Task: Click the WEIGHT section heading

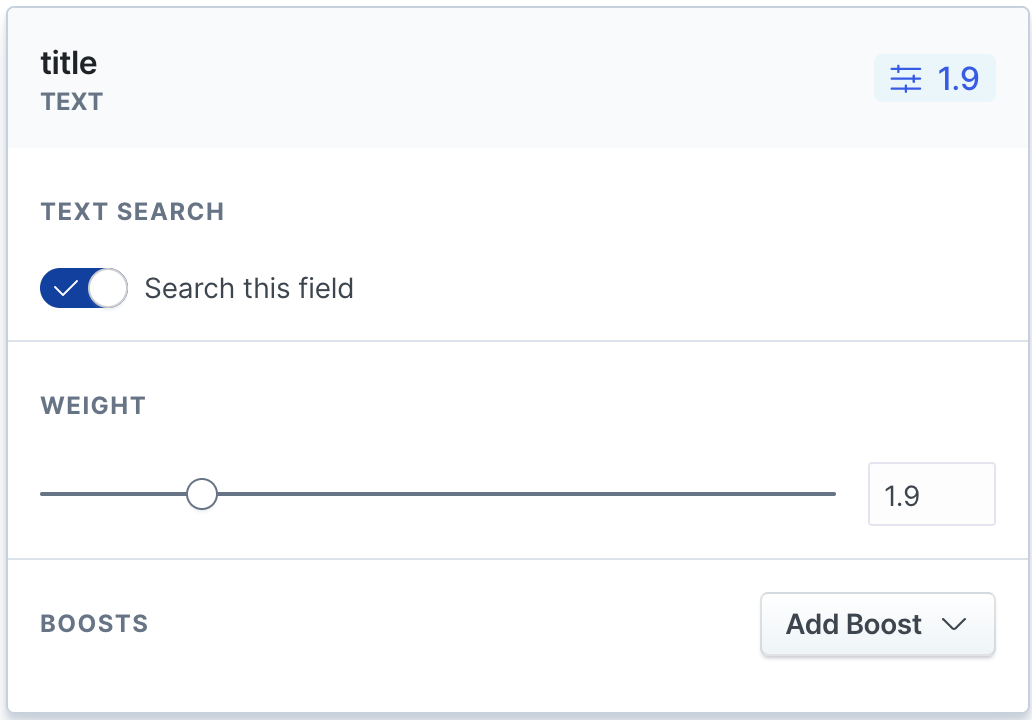Action: tap(93, 406)
